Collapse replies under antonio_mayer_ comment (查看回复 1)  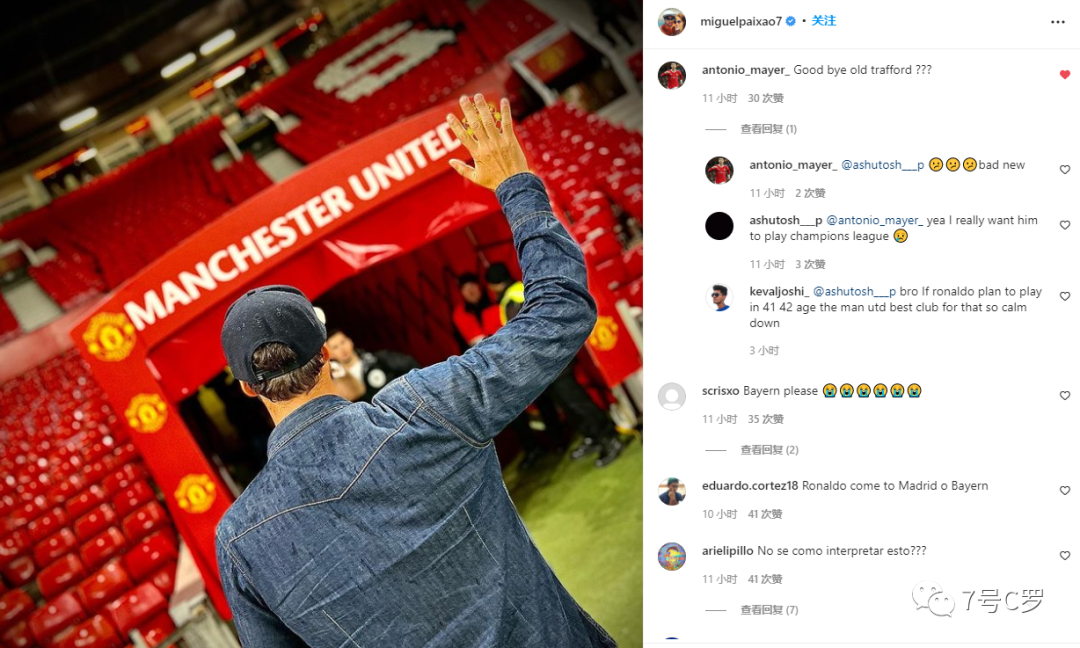click(768, 129)
